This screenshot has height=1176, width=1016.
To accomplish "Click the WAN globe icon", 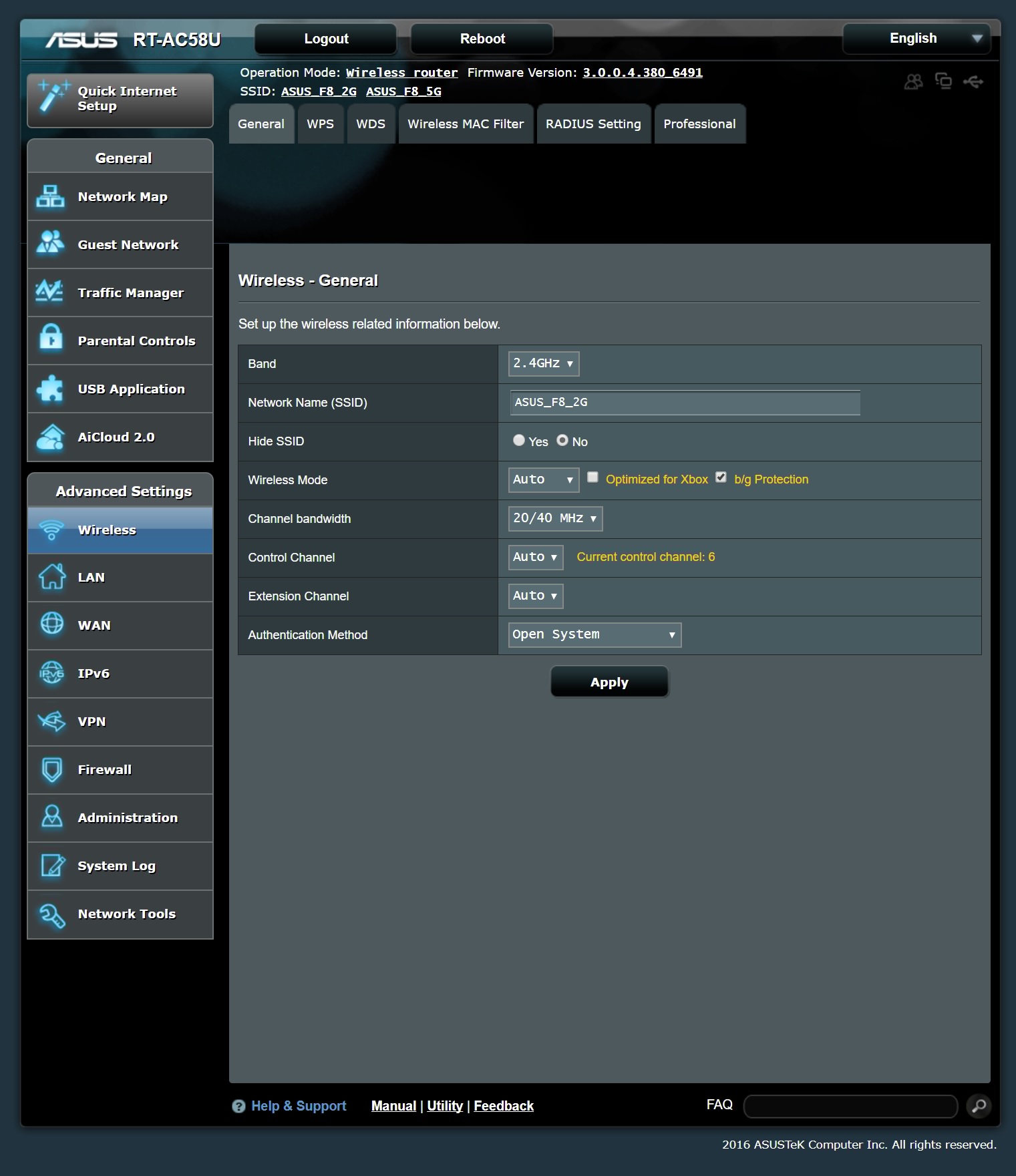I will [51, 624].
